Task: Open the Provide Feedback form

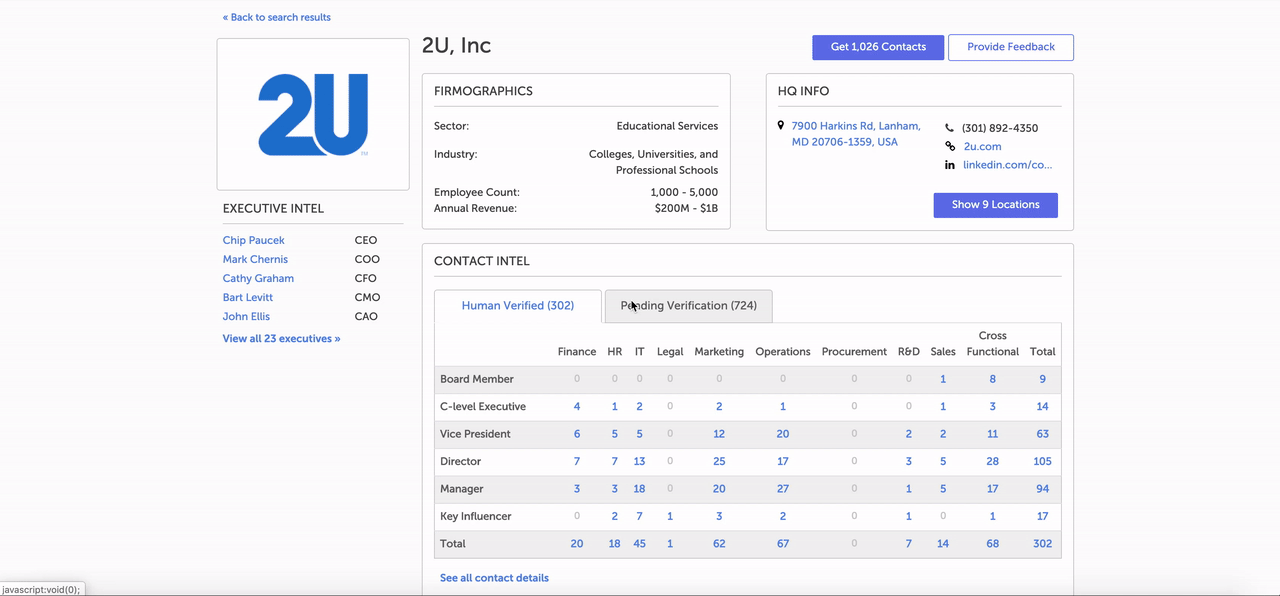Action: tap(1010, 47)
